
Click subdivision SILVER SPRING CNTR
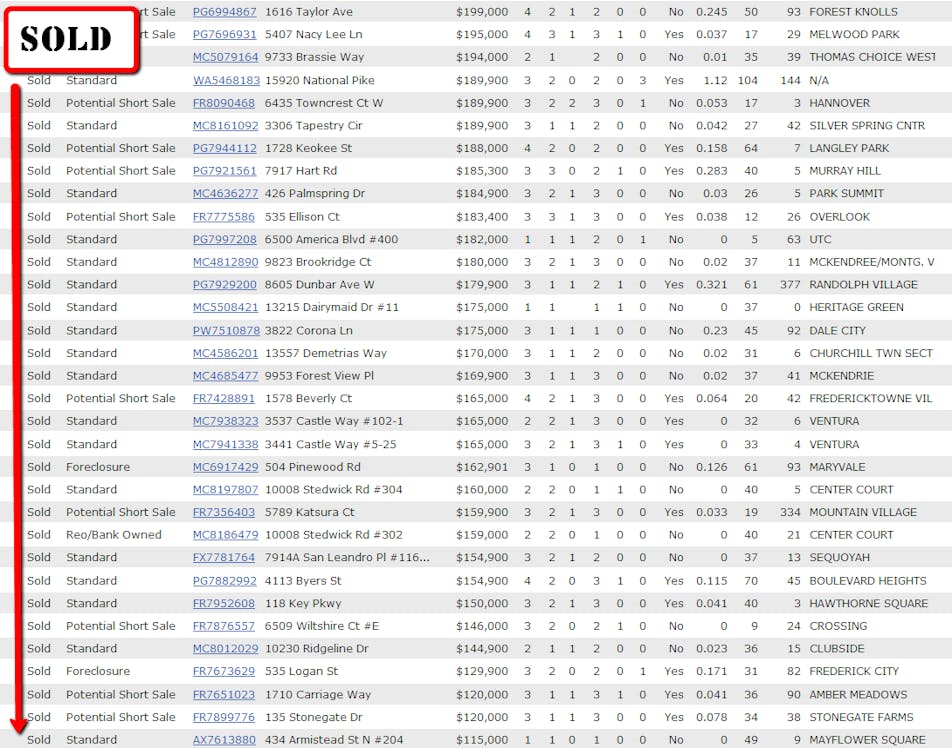pyautogui.click(x=867, y=126)
